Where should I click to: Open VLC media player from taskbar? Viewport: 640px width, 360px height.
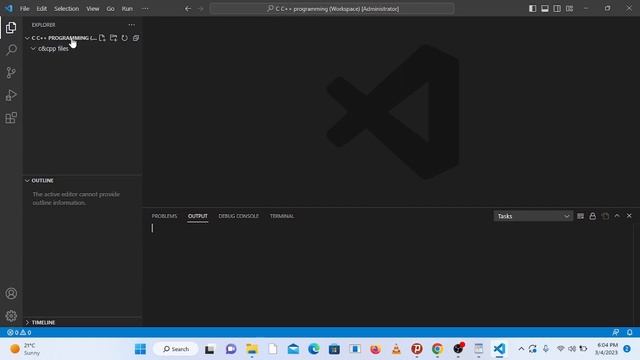(396, 349)
